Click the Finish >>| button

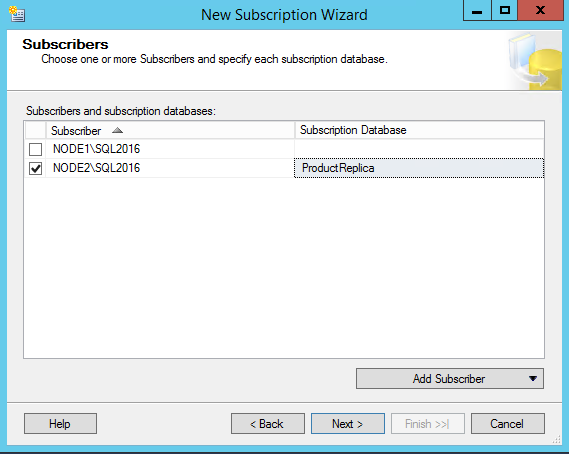pos(427,424)
